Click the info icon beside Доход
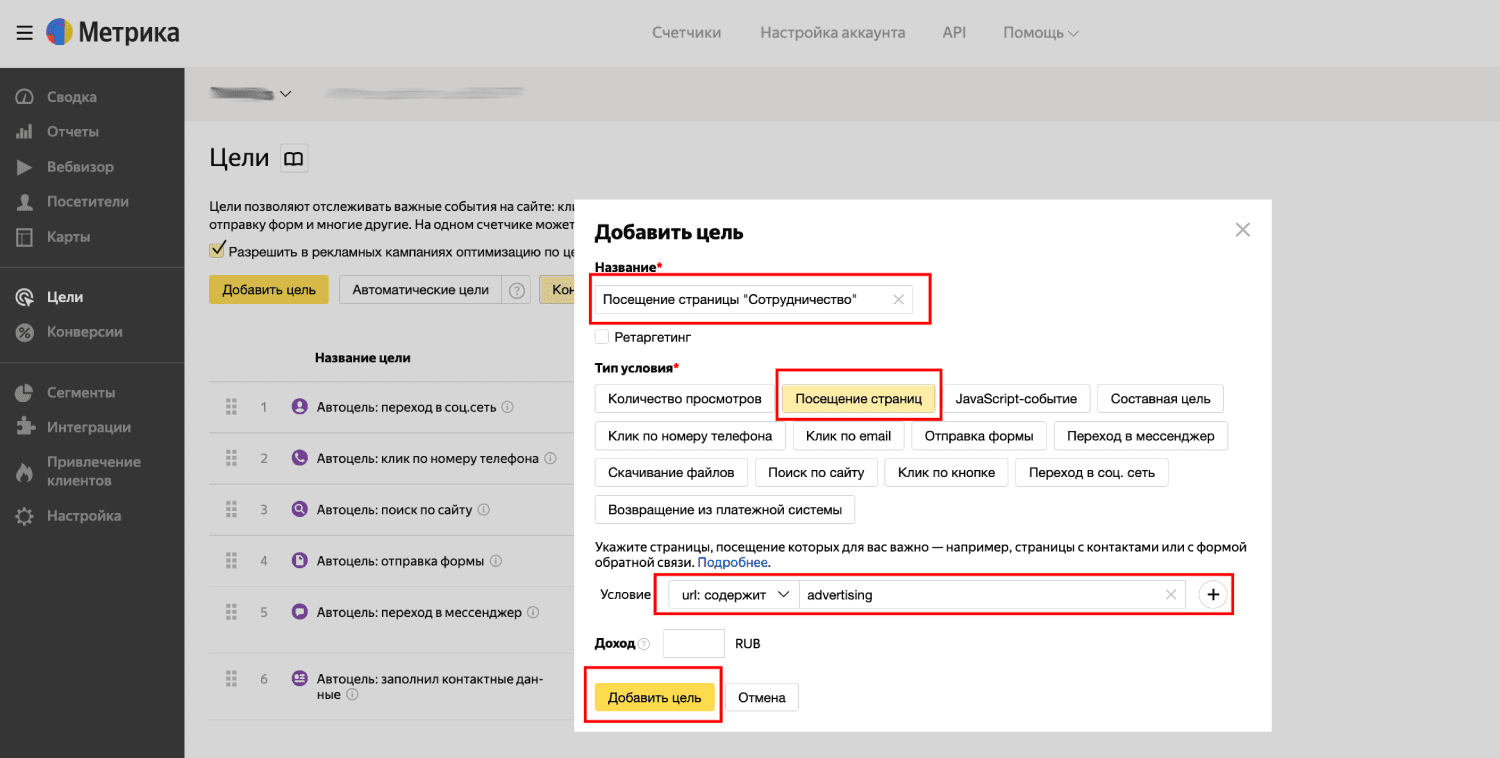1500x758 pixels. [644, 644]
